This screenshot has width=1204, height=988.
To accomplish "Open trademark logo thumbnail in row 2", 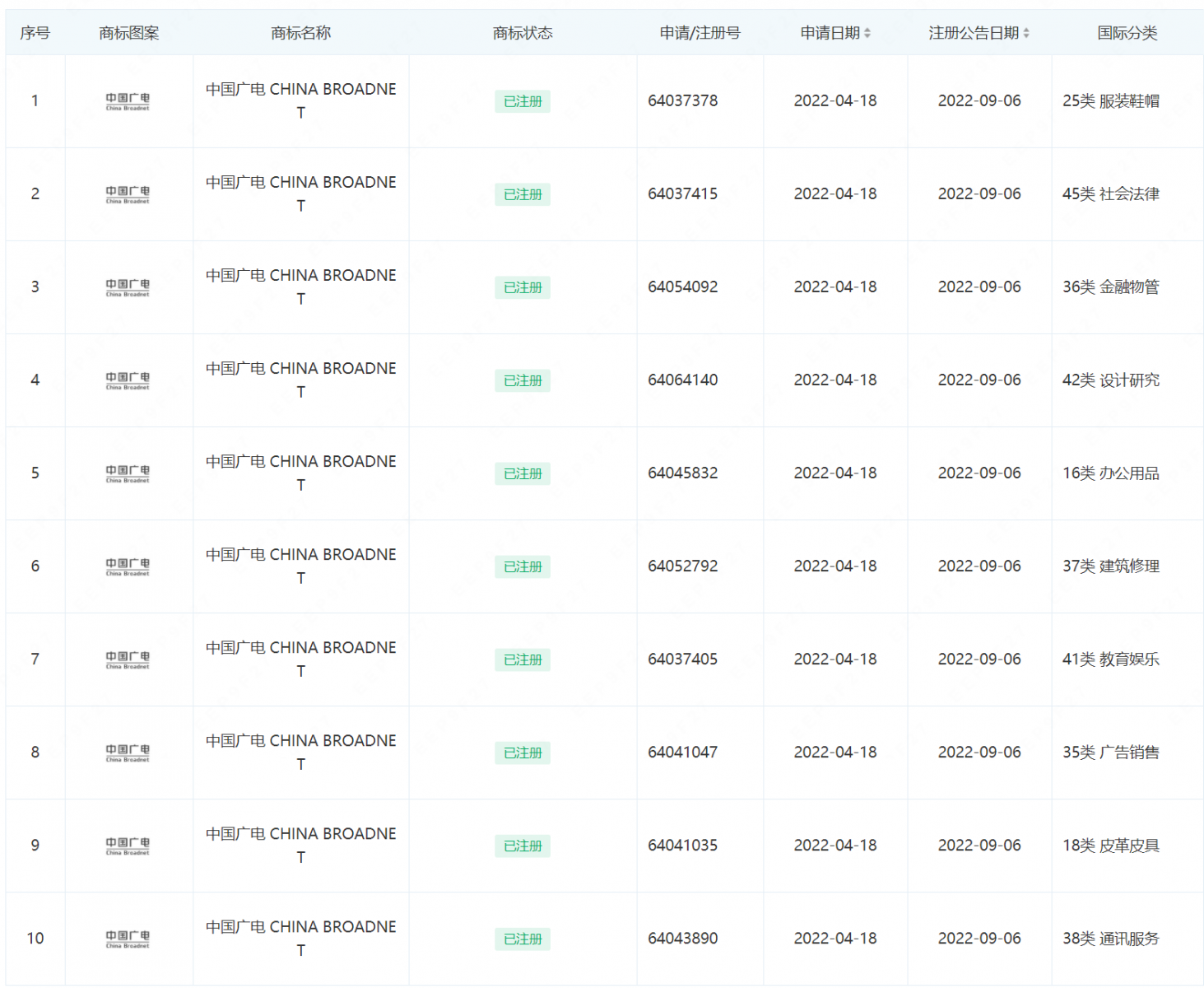I will click(x=128, y=194).
